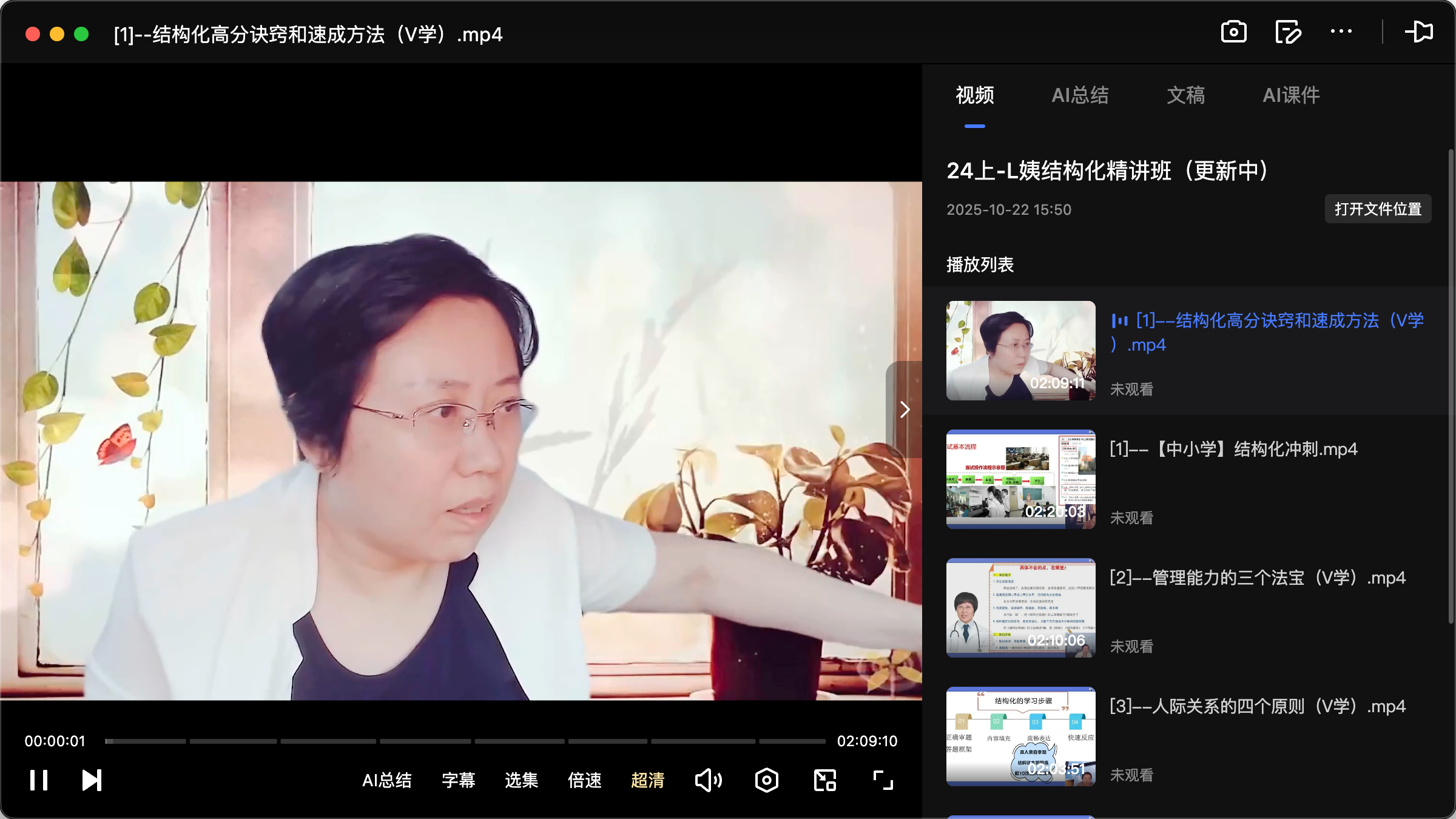Image resolution: width=1456 pixels, height=819 pixels.
Task: Switch to the 文稿 tab
Action: [1184, 95]
